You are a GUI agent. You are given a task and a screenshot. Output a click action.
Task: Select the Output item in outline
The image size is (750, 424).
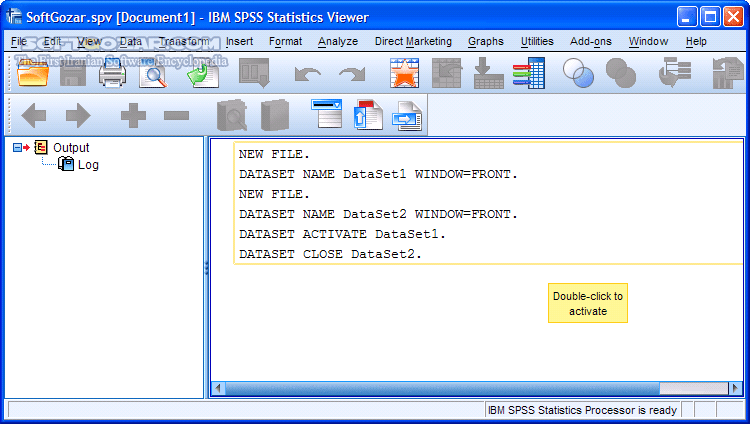pos(71,148)
